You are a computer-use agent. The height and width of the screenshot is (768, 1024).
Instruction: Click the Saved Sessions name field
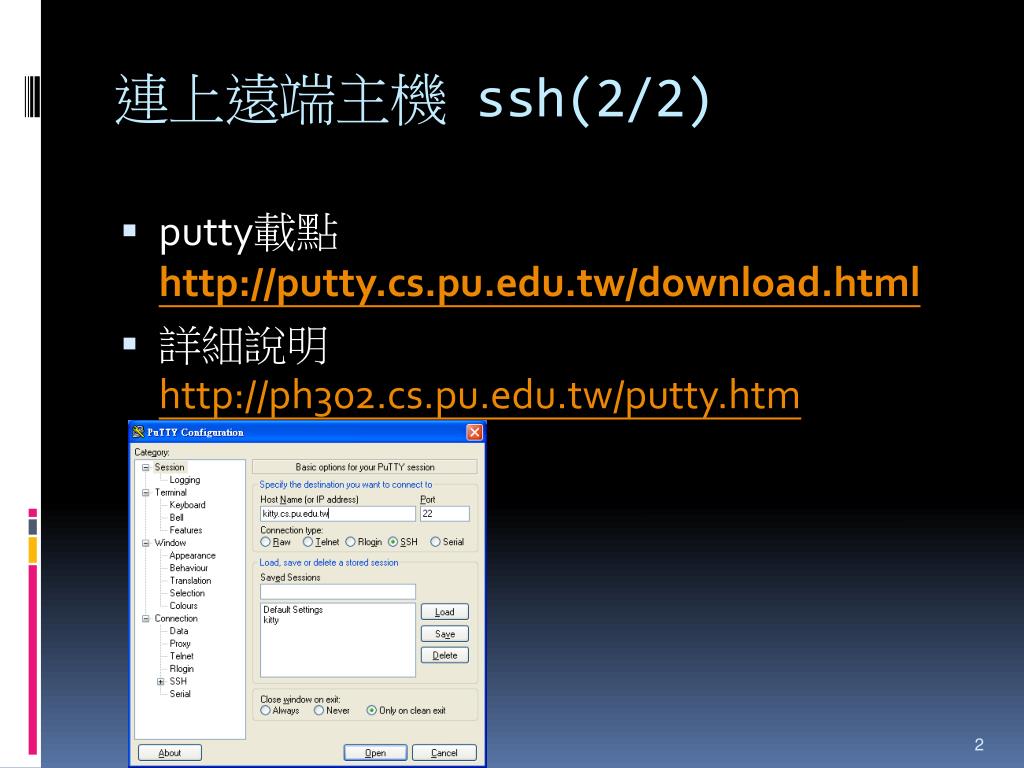pyautogui.click(x=338, y=592)
